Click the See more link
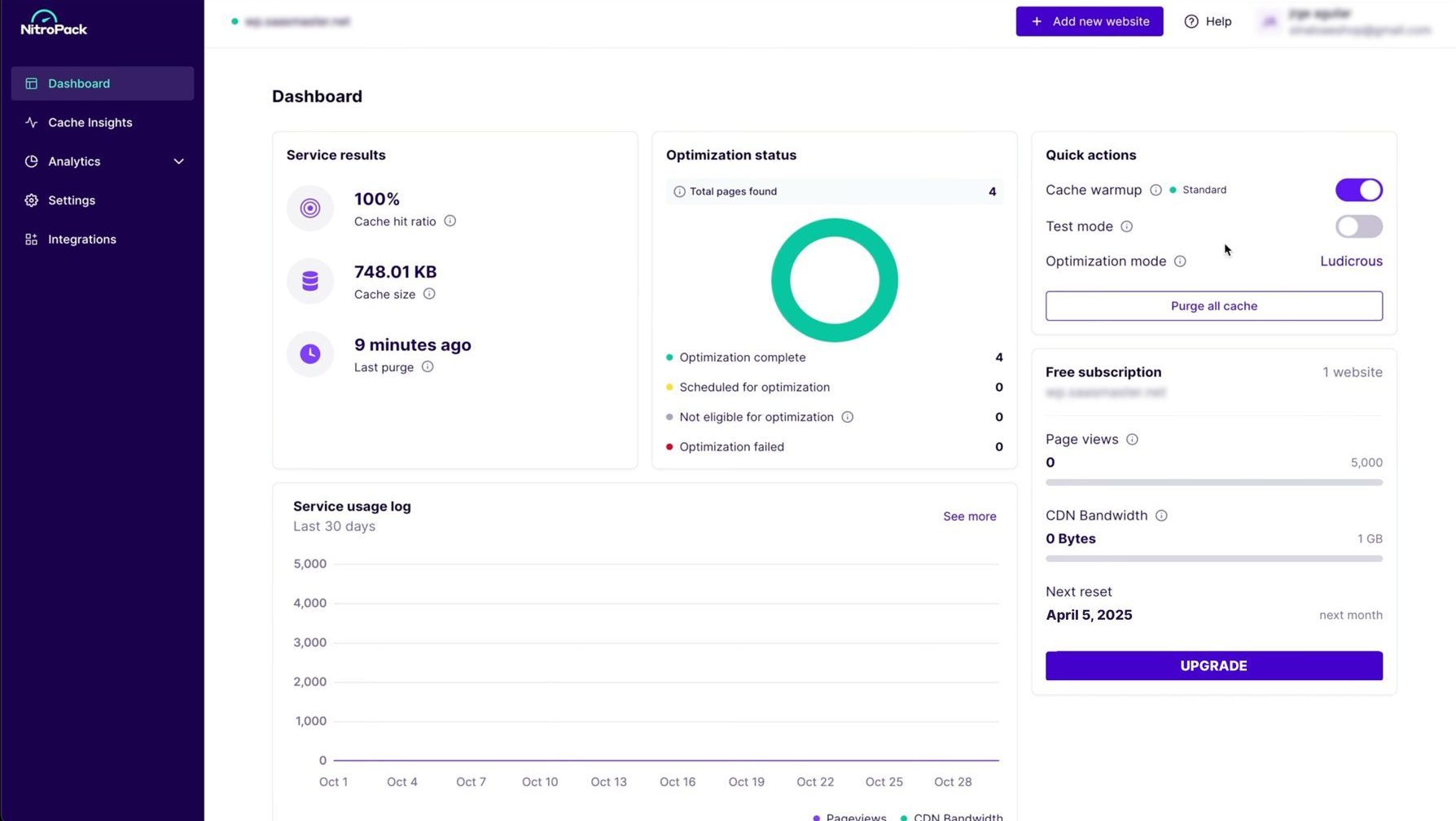 point(969,516)
